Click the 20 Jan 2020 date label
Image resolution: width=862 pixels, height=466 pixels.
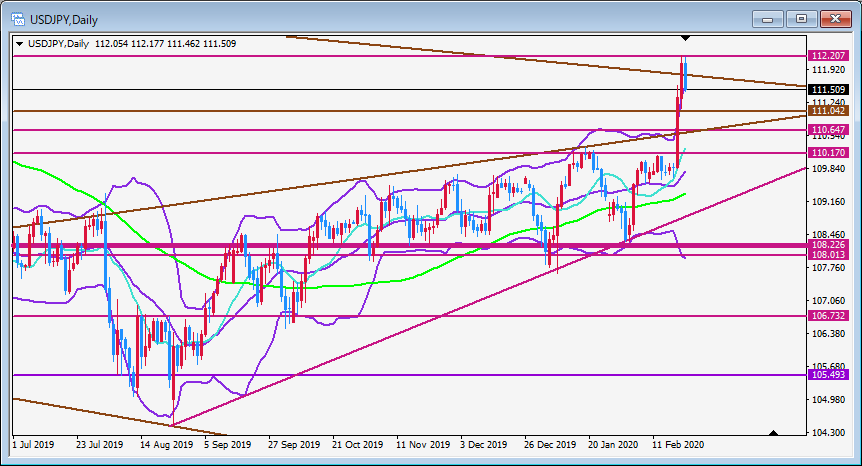click(613, 445)
